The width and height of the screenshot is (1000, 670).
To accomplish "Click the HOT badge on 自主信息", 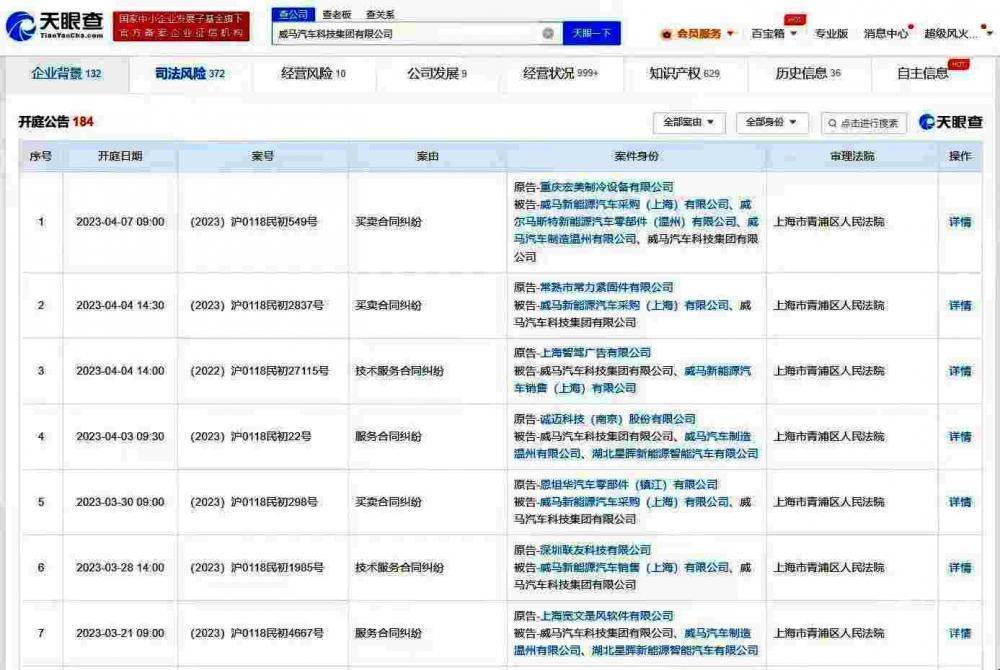I will (958, 64).
